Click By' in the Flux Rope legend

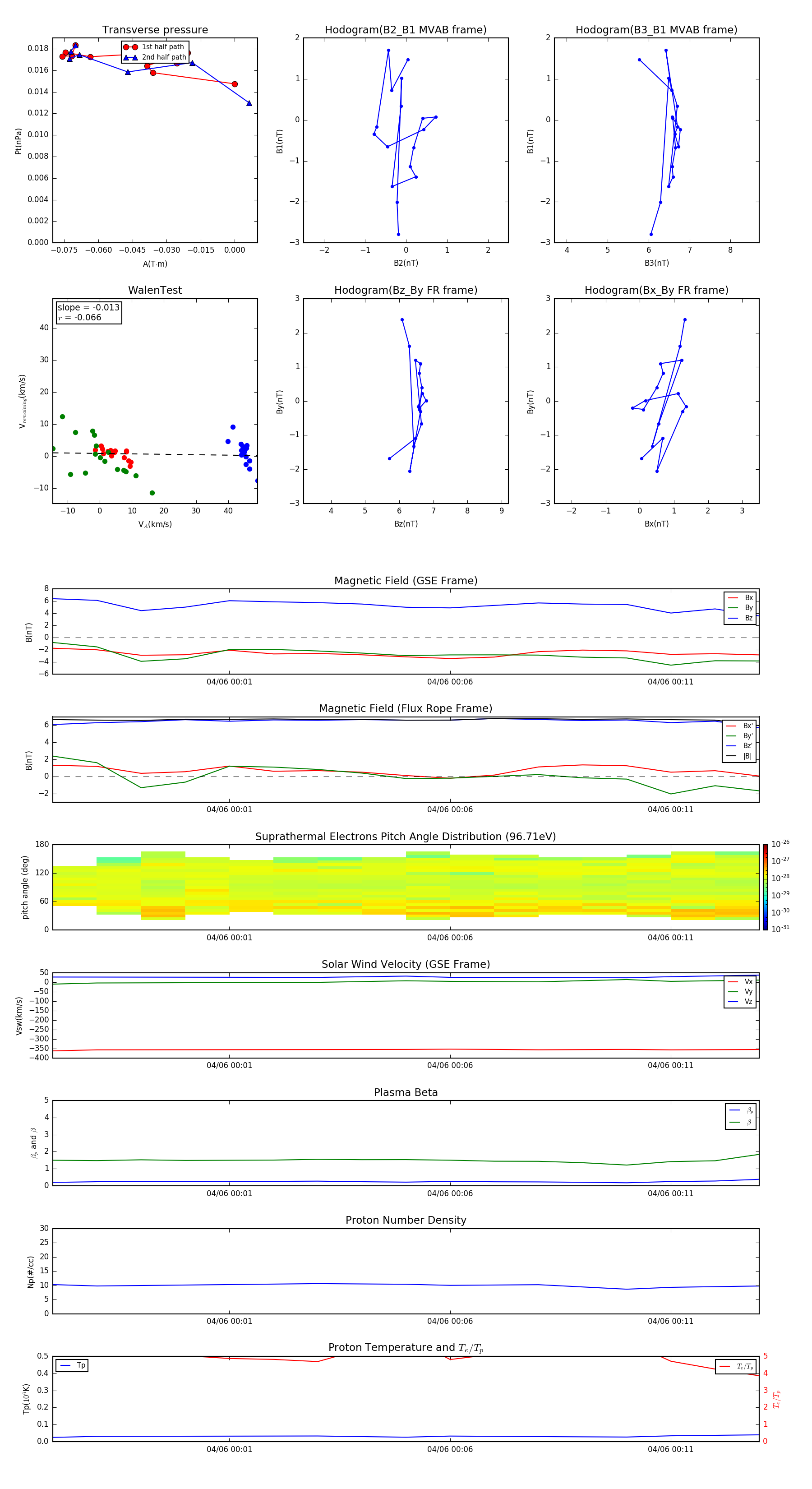pyautogui.click(x=748, y=736)
